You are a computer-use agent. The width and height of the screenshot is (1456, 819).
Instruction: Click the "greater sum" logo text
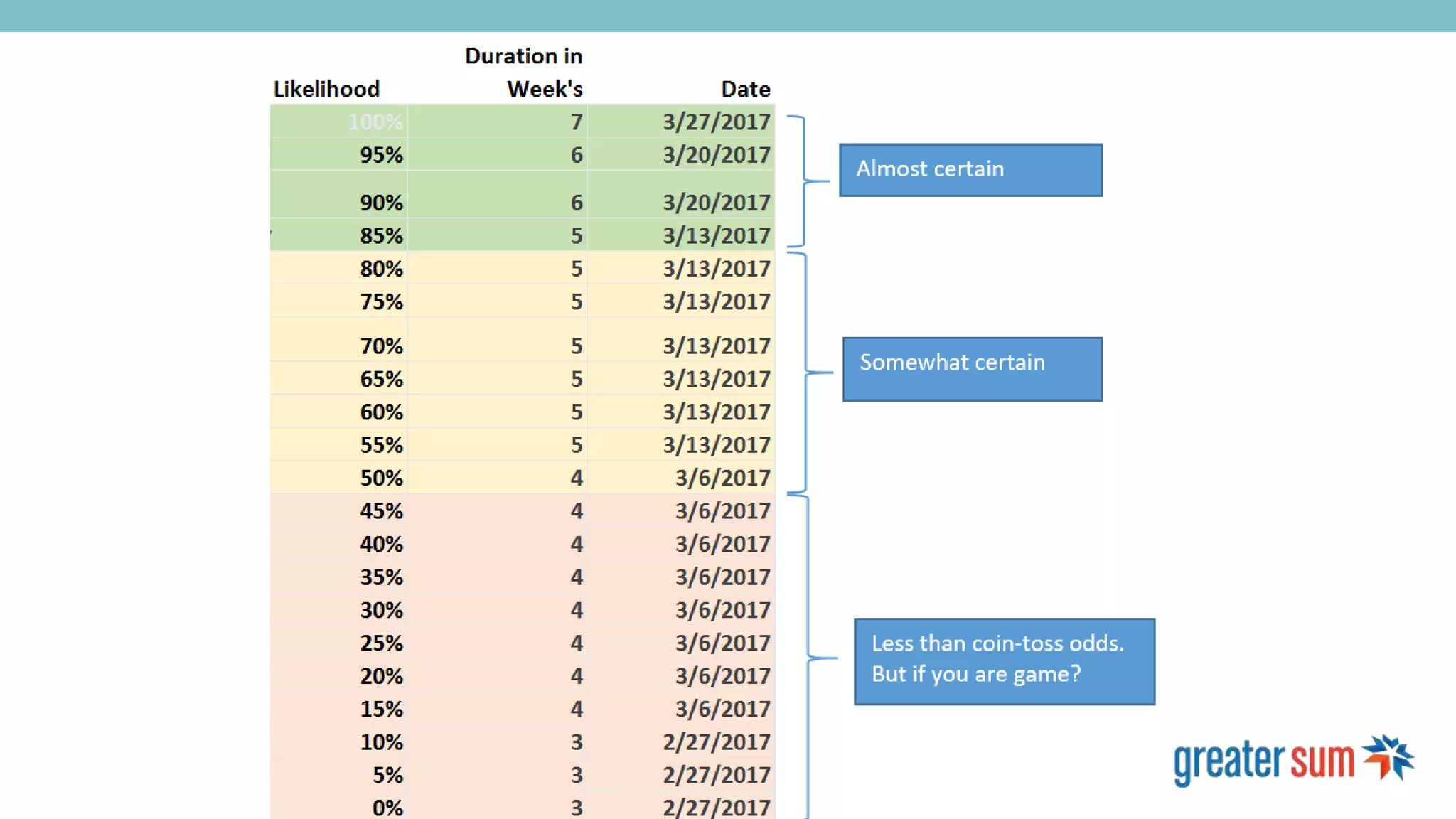pos(1264,761)
